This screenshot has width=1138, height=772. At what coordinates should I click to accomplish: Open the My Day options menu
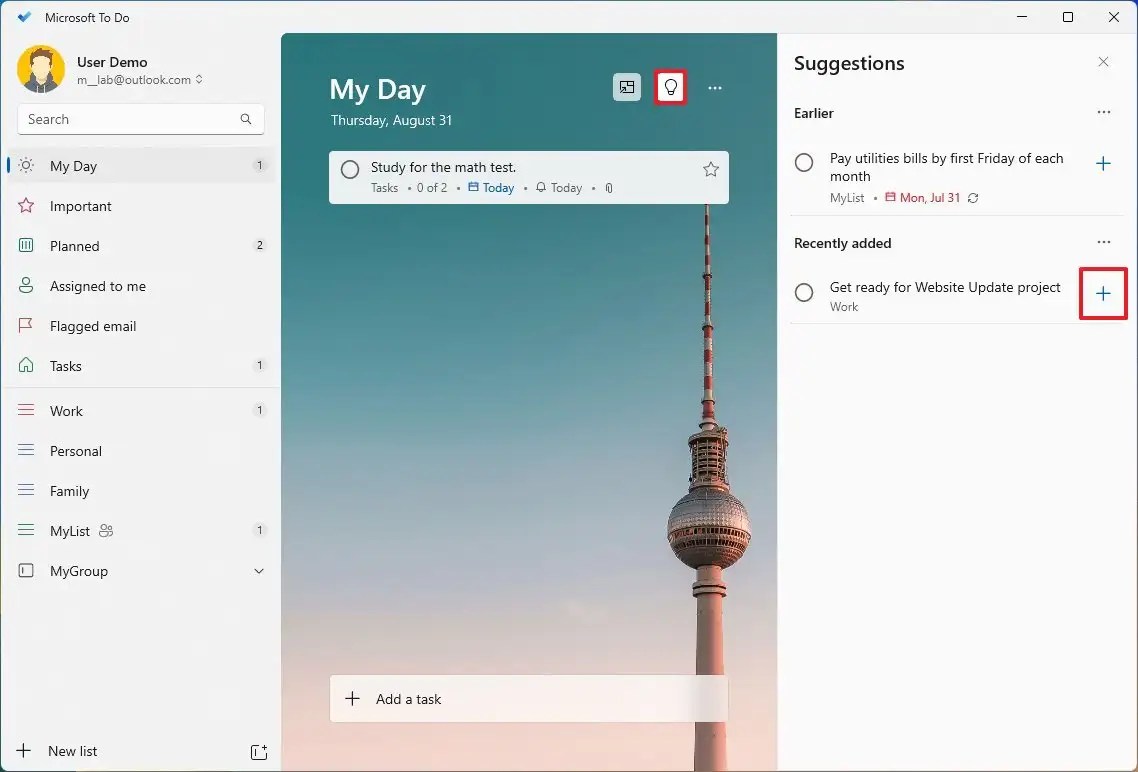pyautogui.click(x=715, y=87)
